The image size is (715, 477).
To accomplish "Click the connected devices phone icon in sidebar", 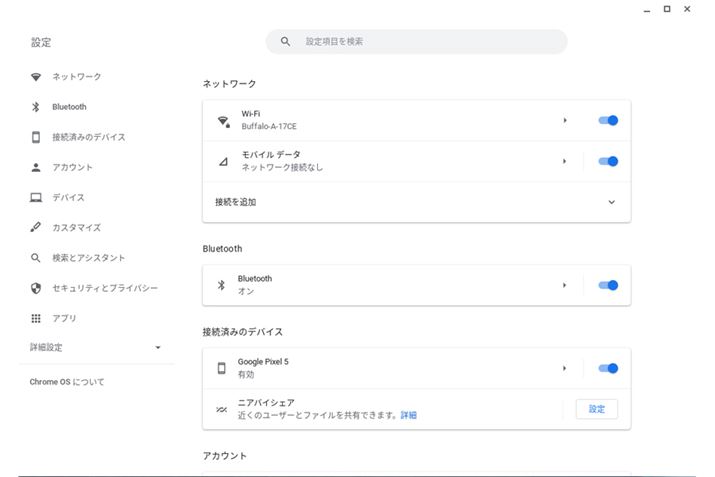I will pos(36,137).
